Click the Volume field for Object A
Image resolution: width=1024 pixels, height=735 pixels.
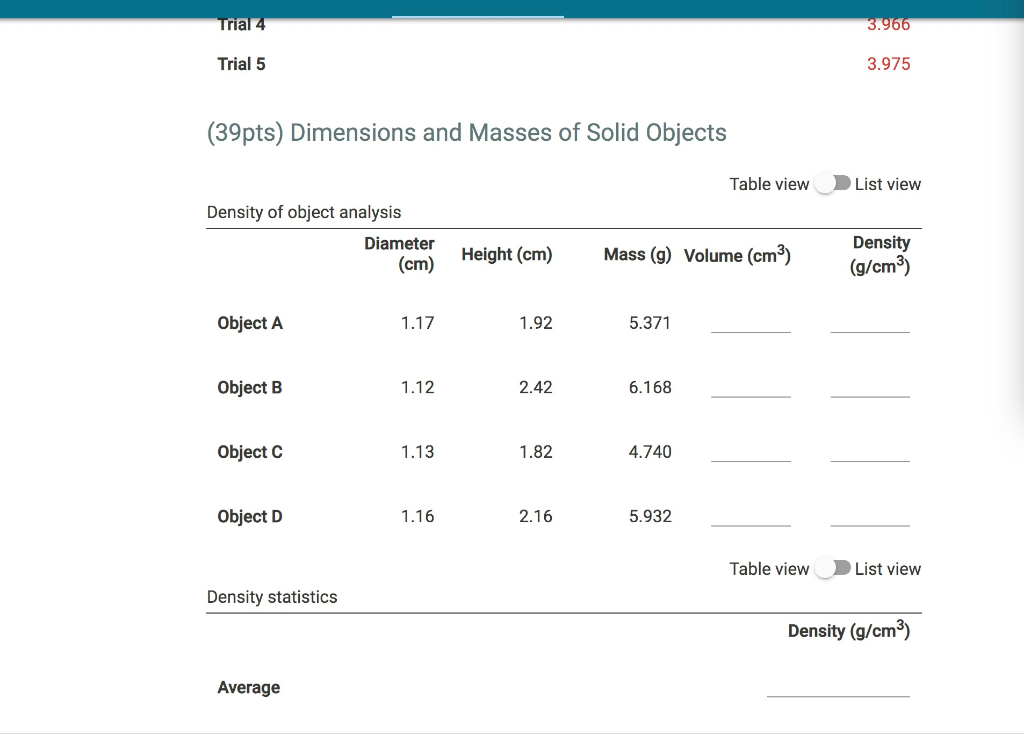click(x=750, y=328)
